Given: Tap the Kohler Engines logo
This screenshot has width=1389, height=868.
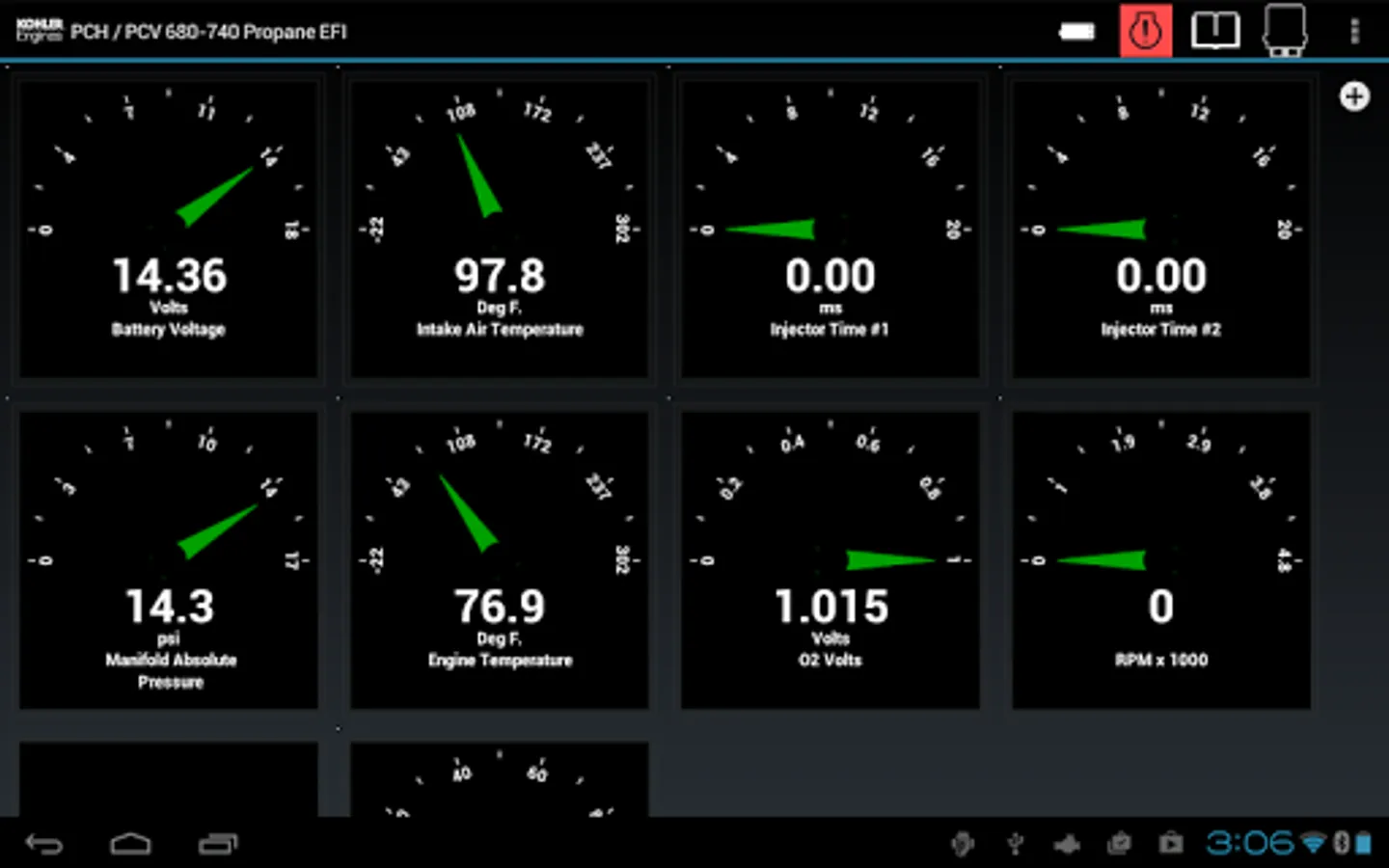Looking at the screenshot, I should [39, 30].
